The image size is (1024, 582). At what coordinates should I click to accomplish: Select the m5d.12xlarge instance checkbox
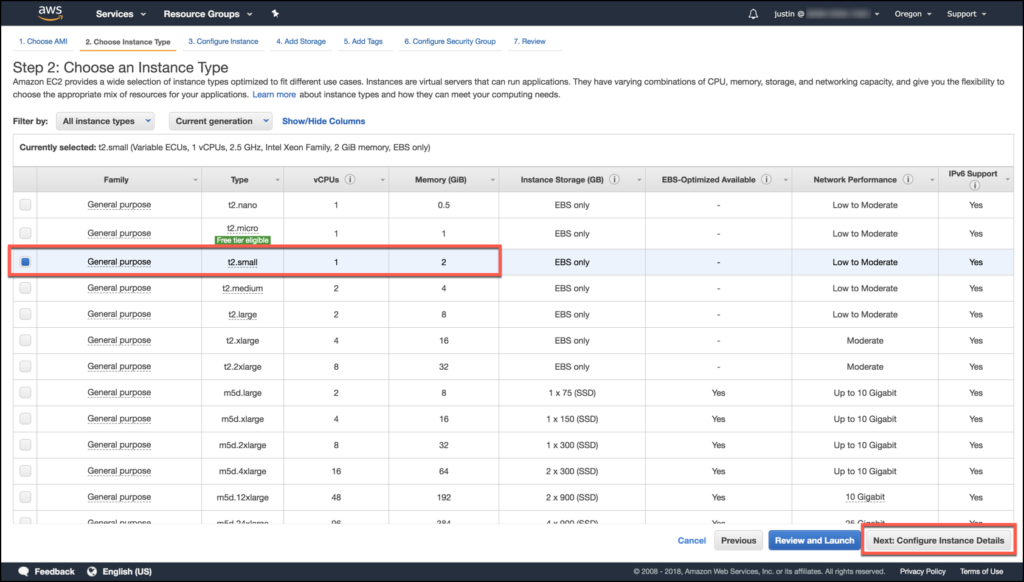tap(25, 497)
